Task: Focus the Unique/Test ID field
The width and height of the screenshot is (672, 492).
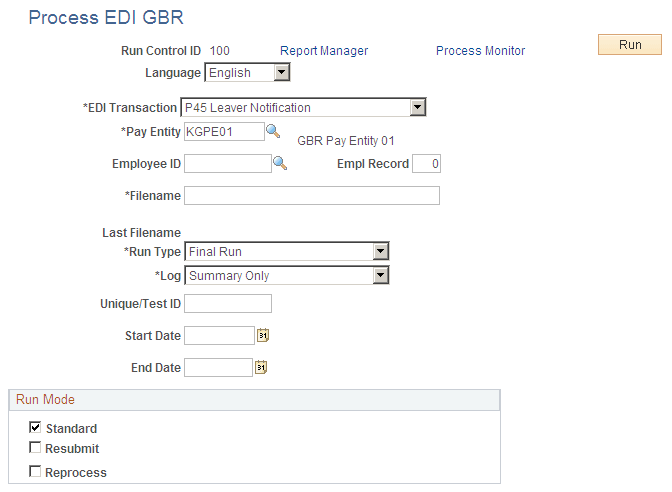Action: 228,303
